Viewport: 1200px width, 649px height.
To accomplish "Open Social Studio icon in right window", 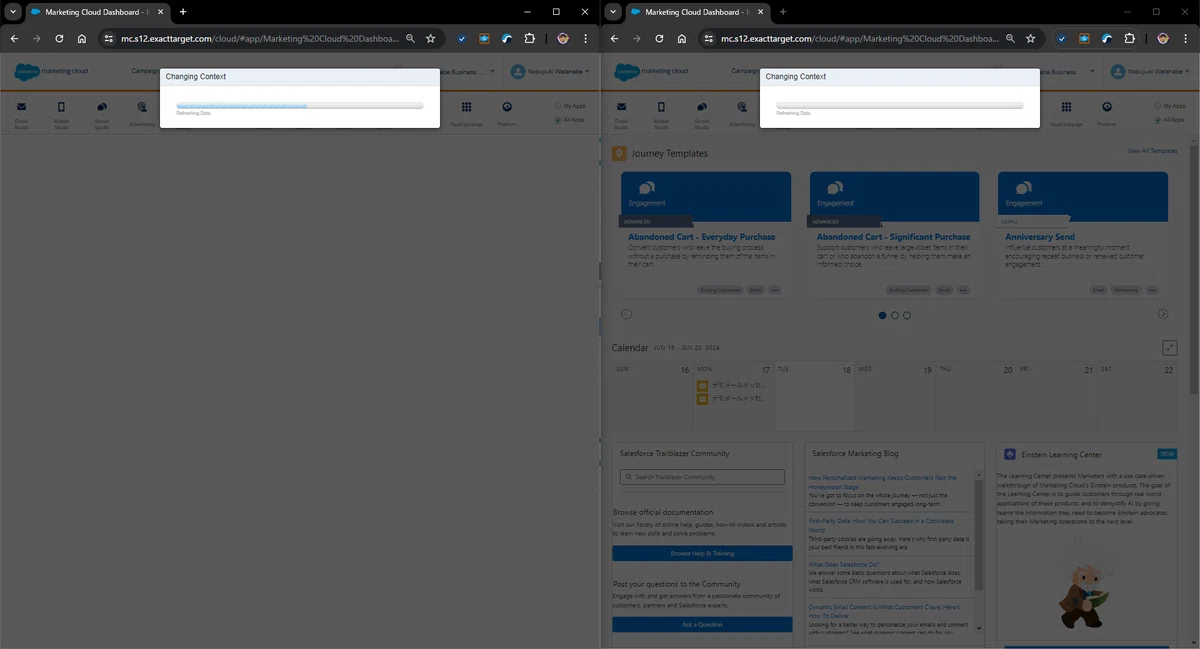I will pos(701,108).
